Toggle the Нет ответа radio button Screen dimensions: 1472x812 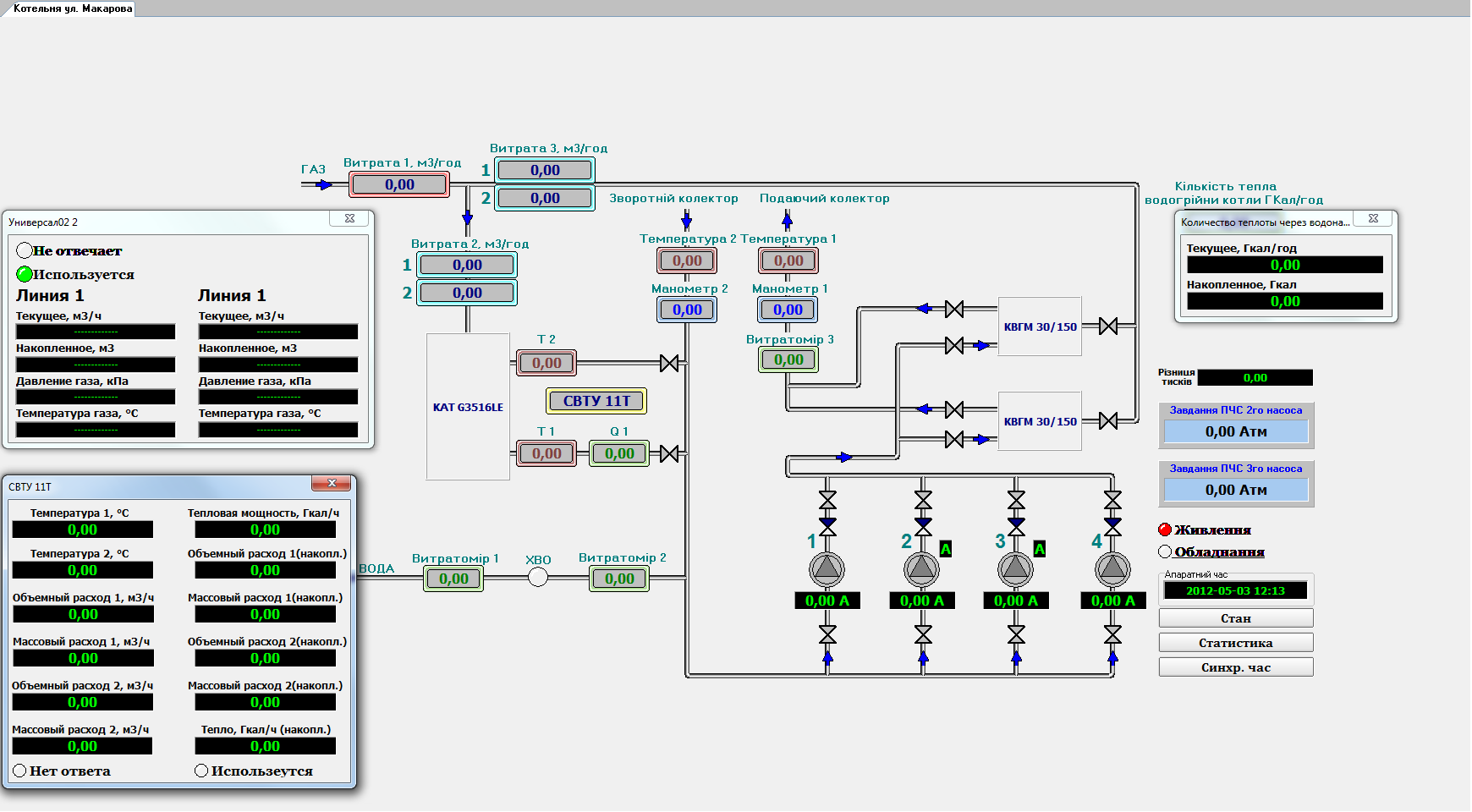coord(20,771)
